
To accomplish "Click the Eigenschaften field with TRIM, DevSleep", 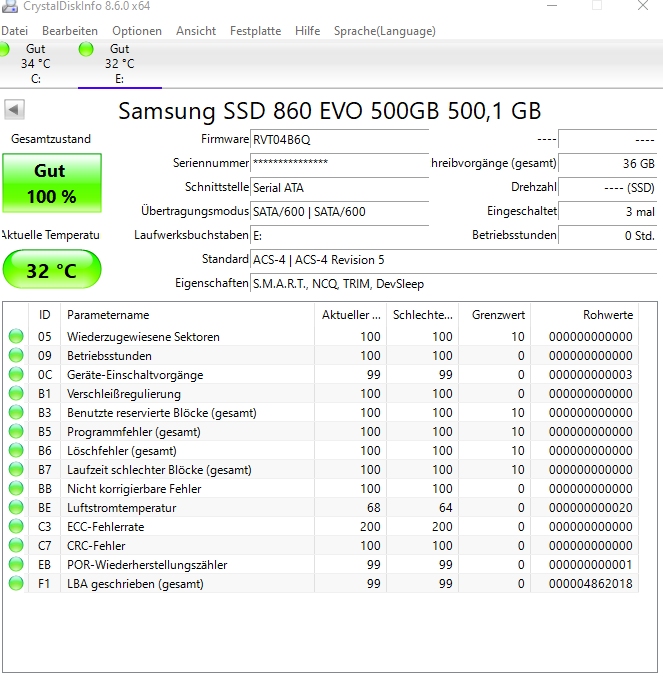I will coord(454,284).
